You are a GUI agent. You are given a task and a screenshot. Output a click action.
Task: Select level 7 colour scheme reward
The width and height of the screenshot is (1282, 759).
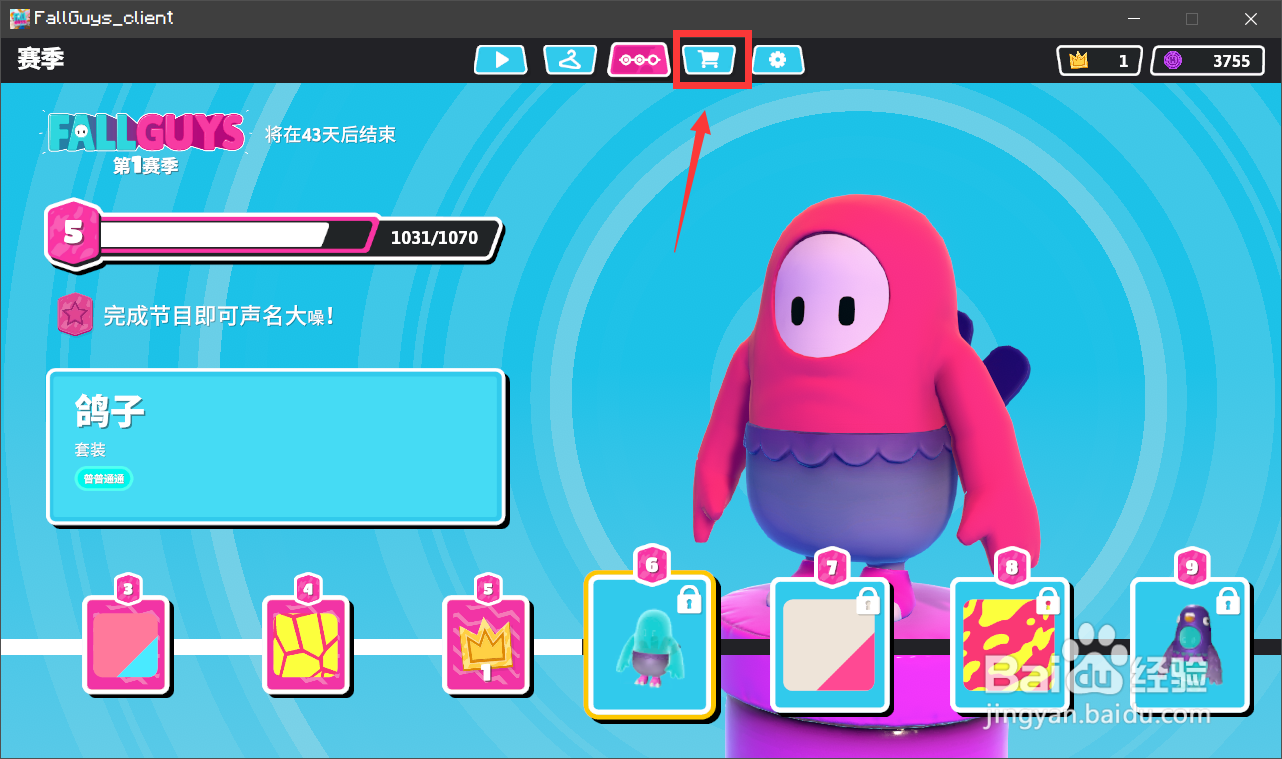830,645
